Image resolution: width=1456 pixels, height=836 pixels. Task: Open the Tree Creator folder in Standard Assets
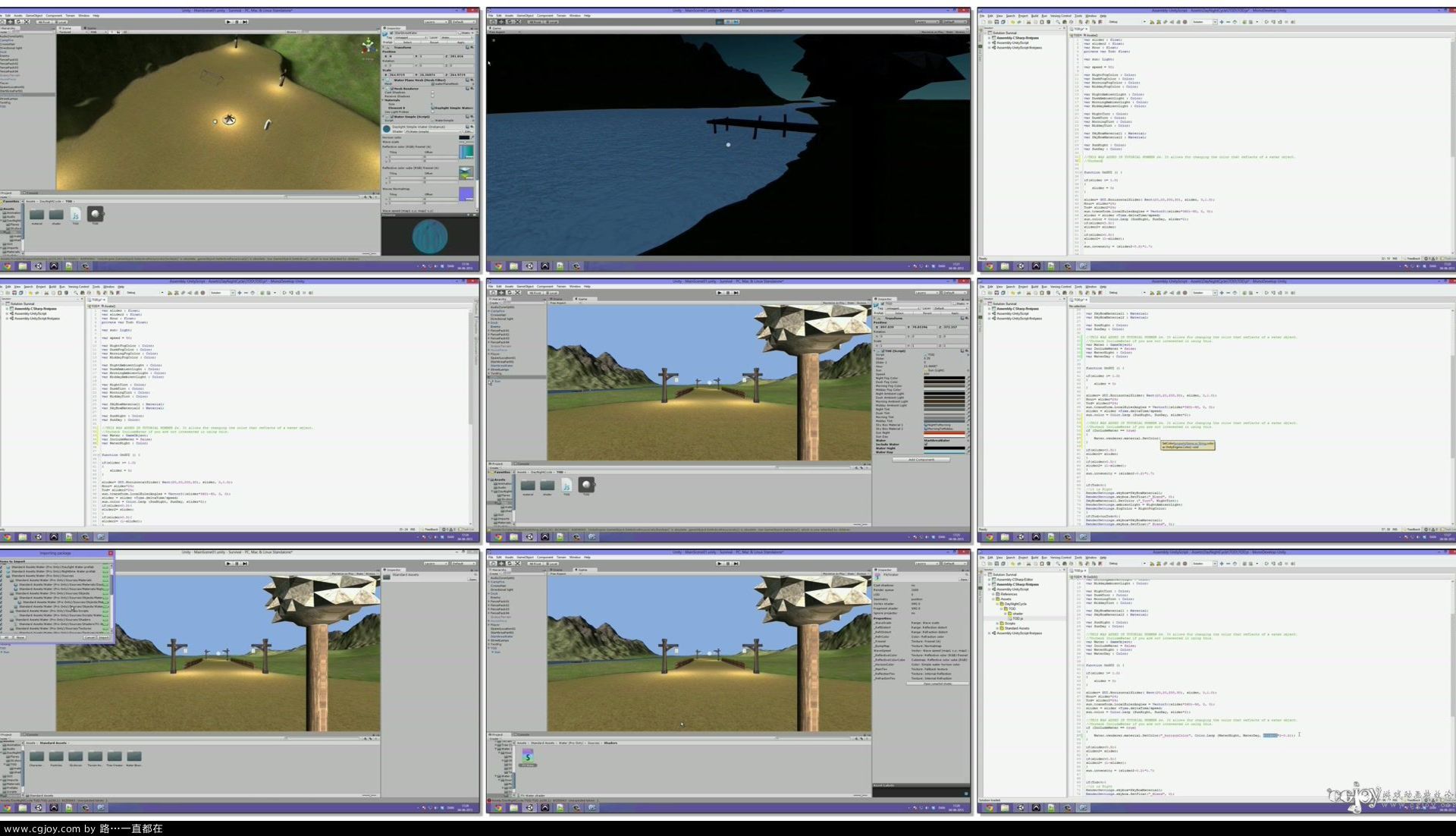click(115, 758)
